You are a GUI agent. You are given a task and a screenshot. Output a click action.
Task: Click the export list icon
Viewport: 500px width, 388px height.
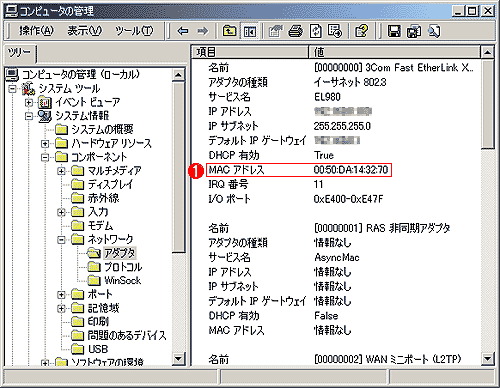(335, 31)
